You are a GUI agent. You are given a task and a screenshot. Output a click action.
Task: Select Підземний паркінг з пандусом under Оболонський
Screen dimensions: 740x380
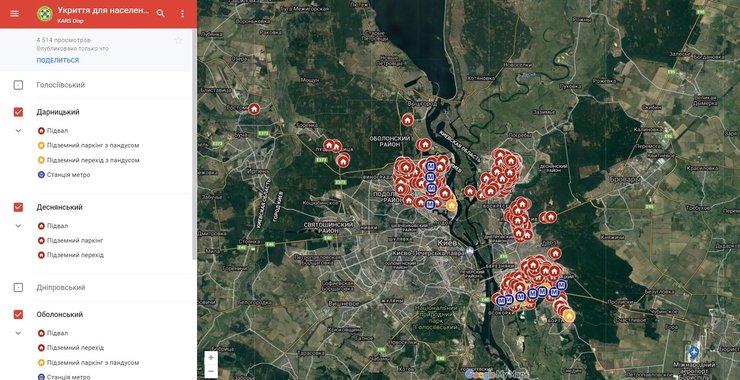click(x=88, y=363)
